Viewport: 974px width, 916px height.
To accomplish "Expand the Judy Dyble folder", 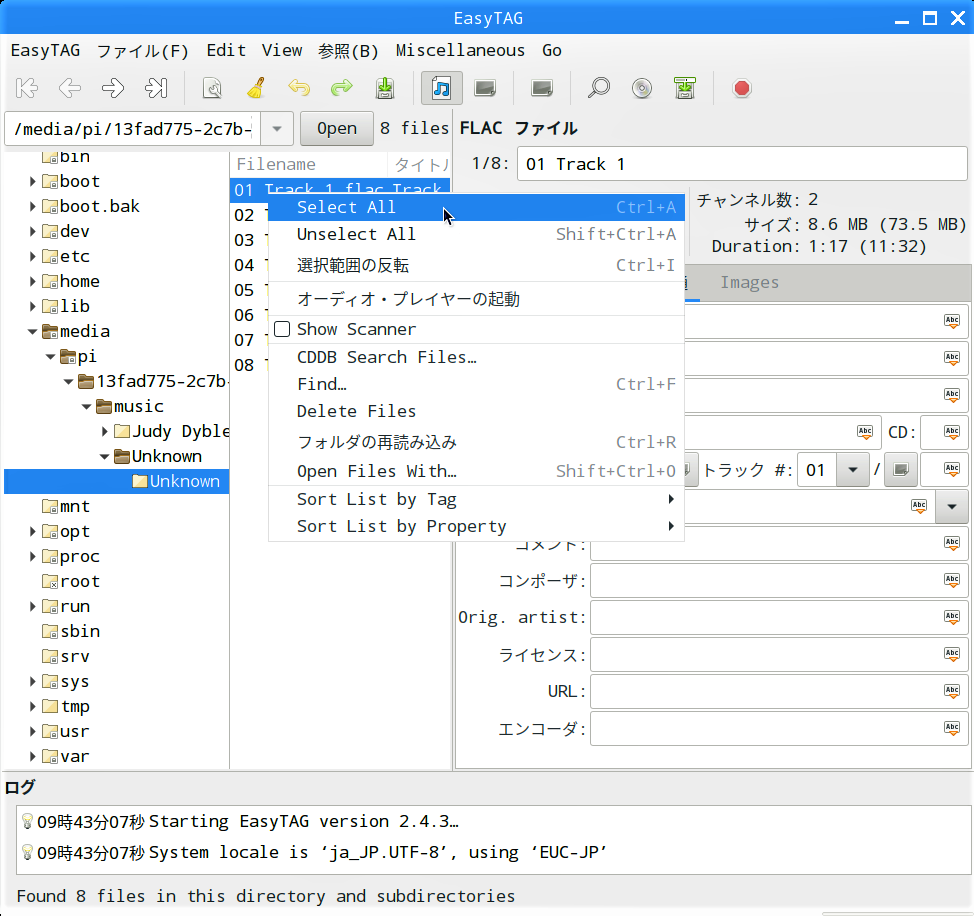I will point(104,432).
